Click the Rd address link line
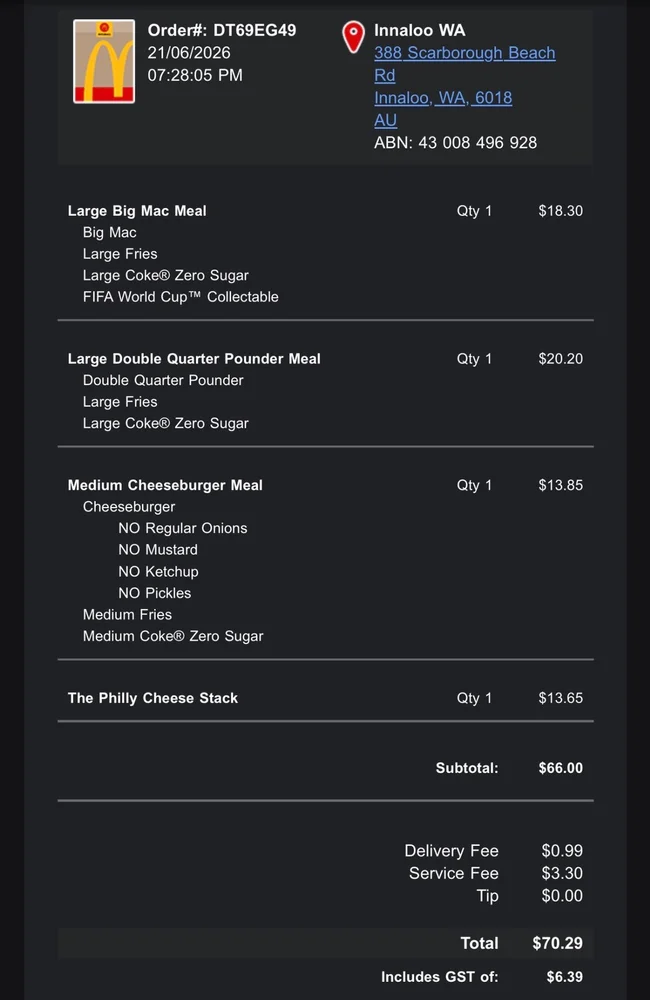650x1000 pixels. pyautogui.click(x=385, y=75)
